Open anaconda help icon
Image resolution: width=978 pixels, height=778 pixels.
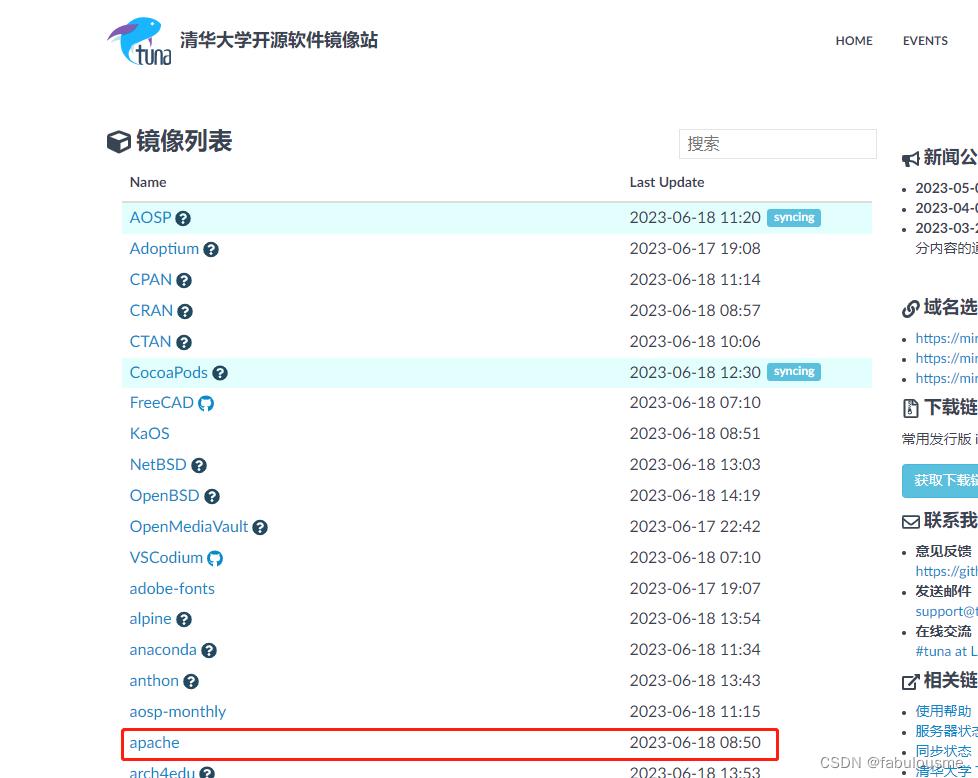click(x=209, y=651)
